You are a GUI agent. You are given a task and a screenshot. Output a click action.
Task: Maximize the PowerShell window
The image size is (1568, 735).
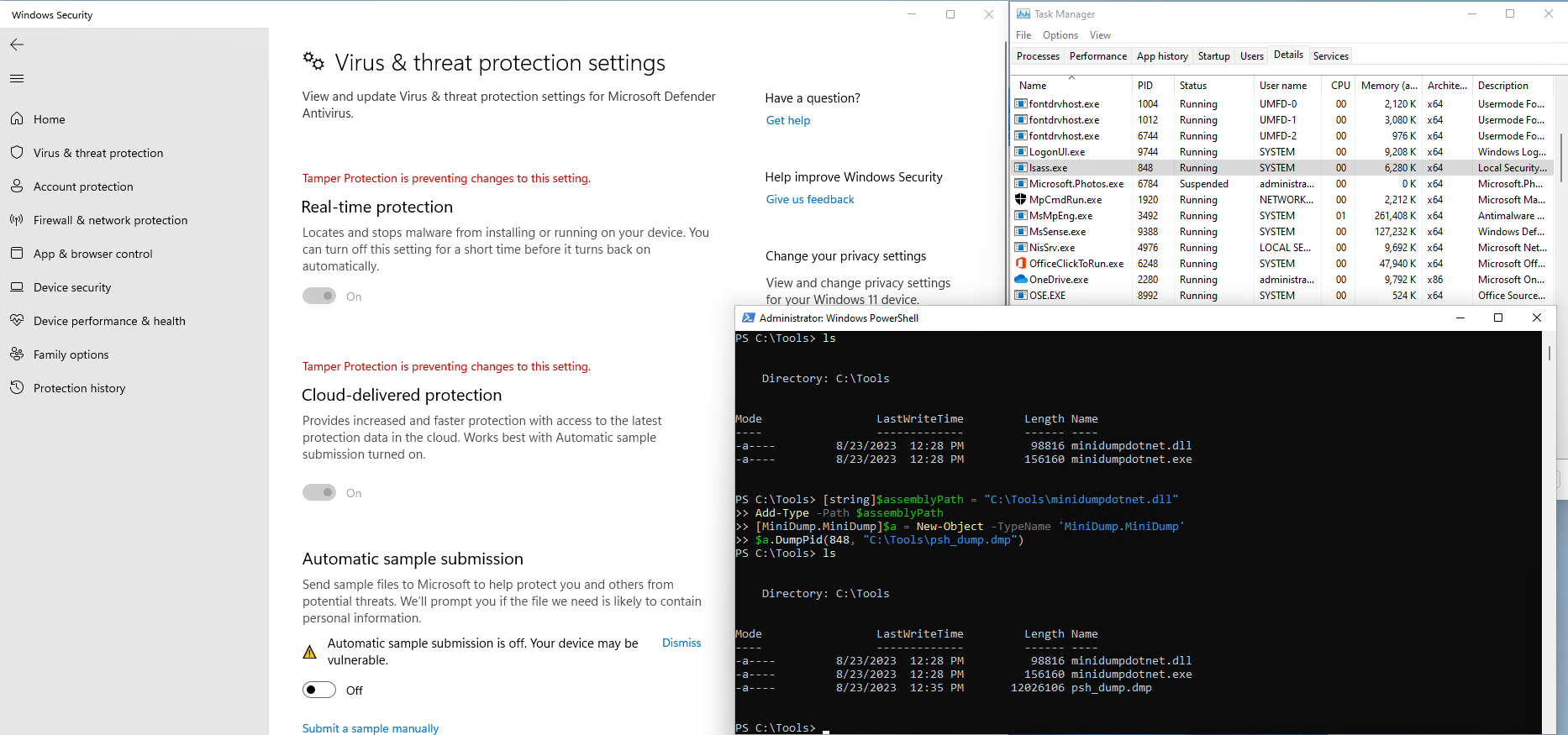click(1498, 318)
